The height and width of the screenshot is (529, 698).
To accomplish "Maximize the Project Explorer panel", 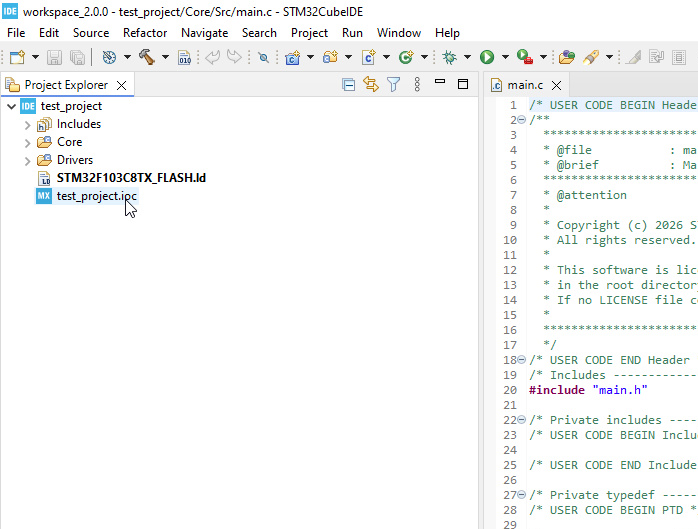I will click(463, 84).
